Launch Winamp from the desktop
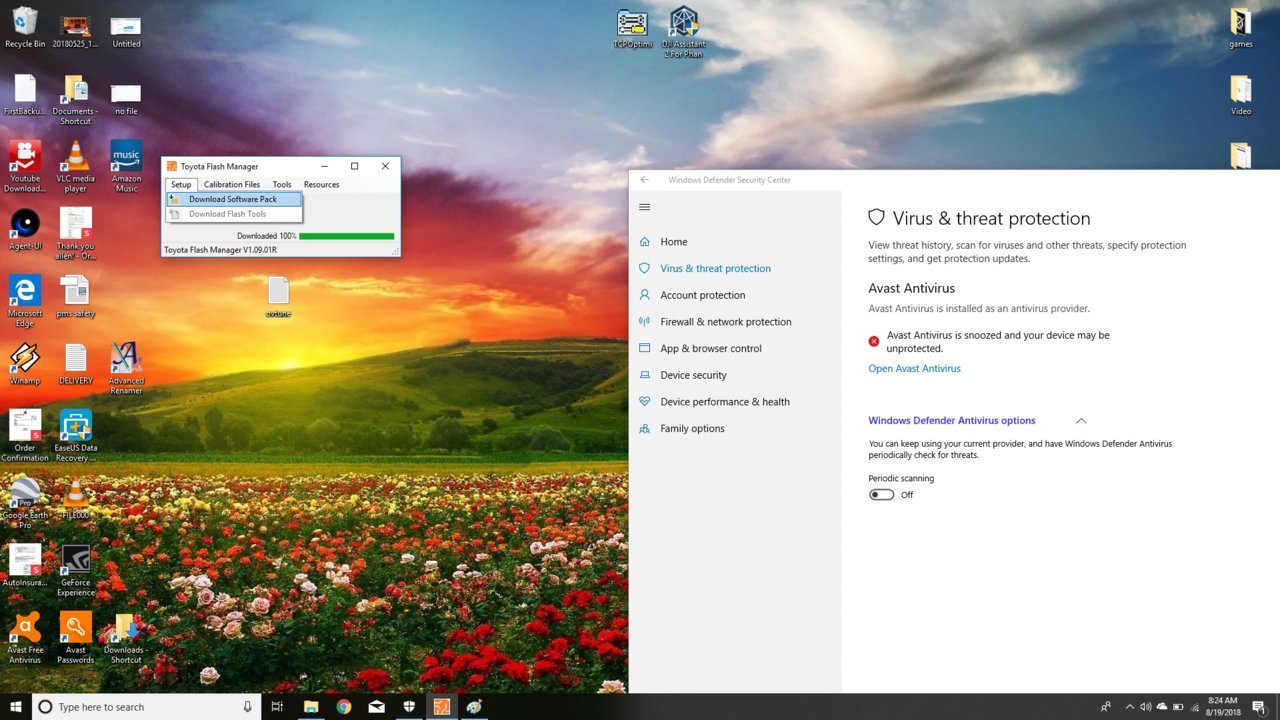The width and height of the screenshot is (1280, 720). click(x=25, y=364)
